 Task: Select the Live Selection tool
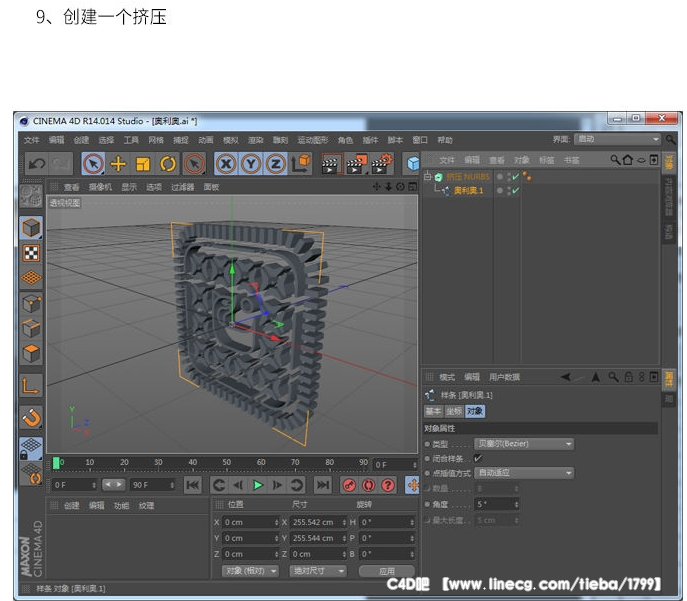(93, 164)
